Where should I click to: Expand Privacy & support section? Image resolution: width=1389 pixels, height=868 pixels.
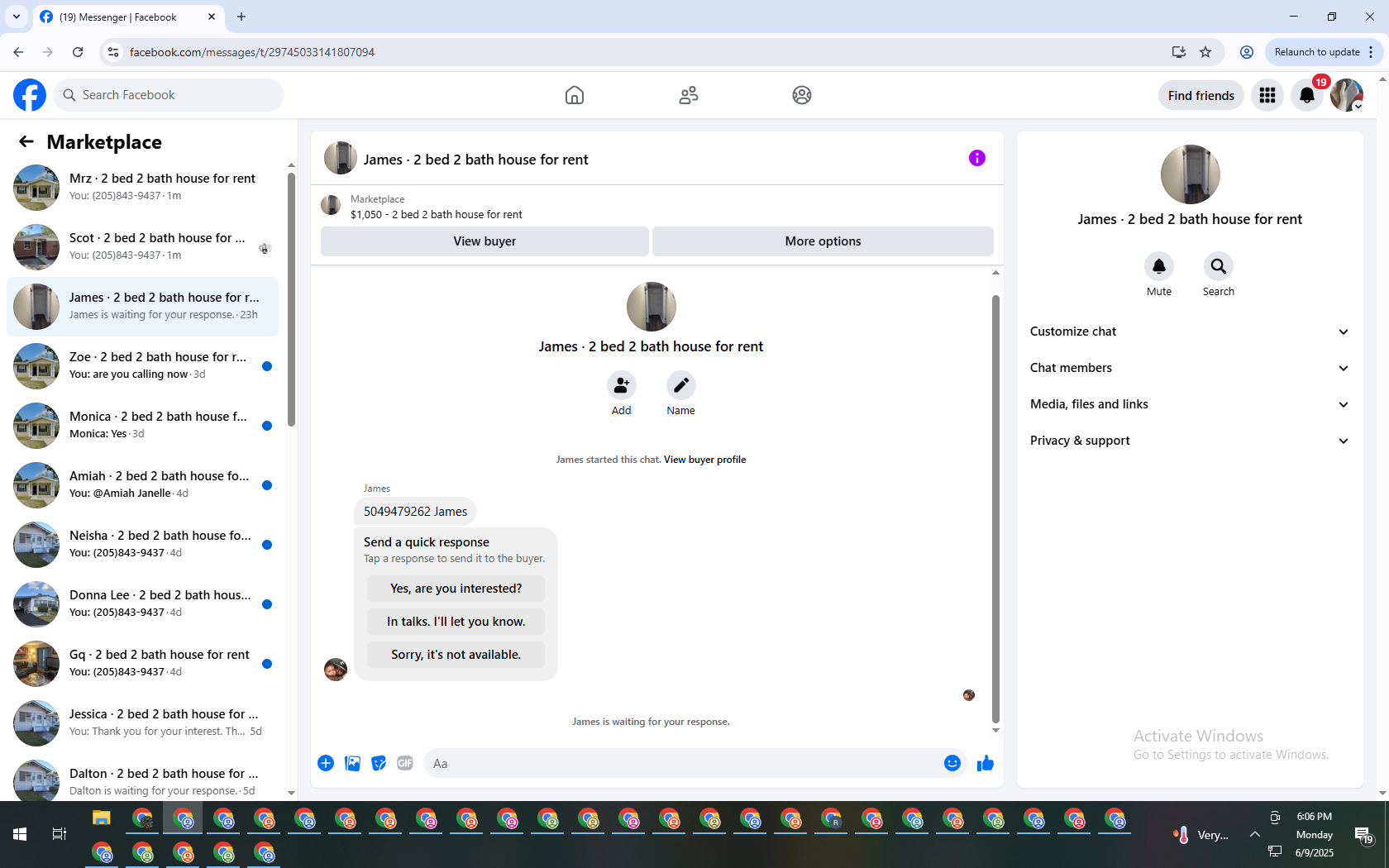[x=1190, y=441]
